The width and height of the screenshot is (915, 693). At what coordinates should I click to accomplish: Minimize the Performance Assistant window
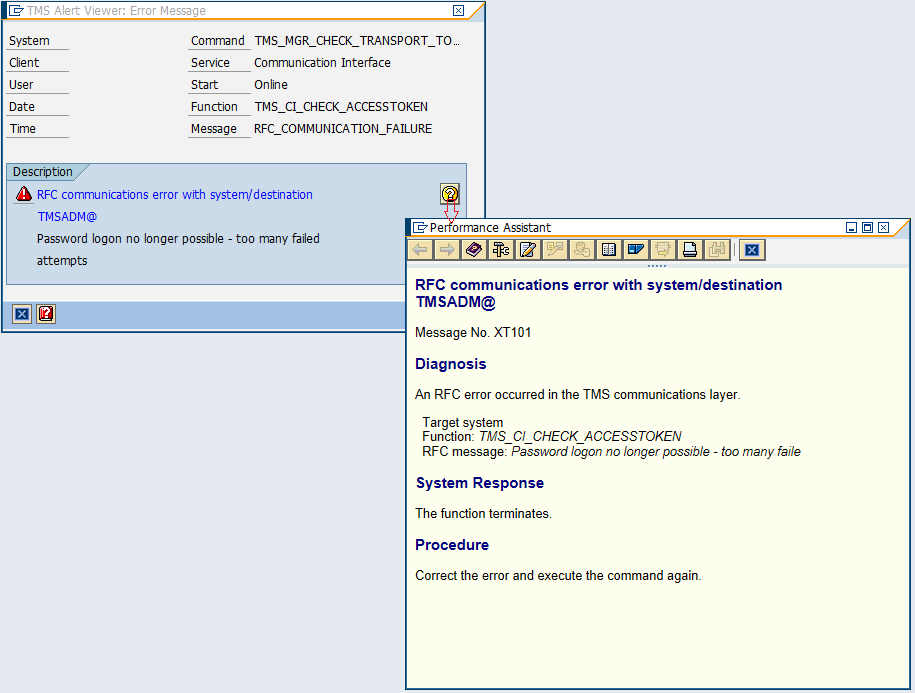coord(851,228)
